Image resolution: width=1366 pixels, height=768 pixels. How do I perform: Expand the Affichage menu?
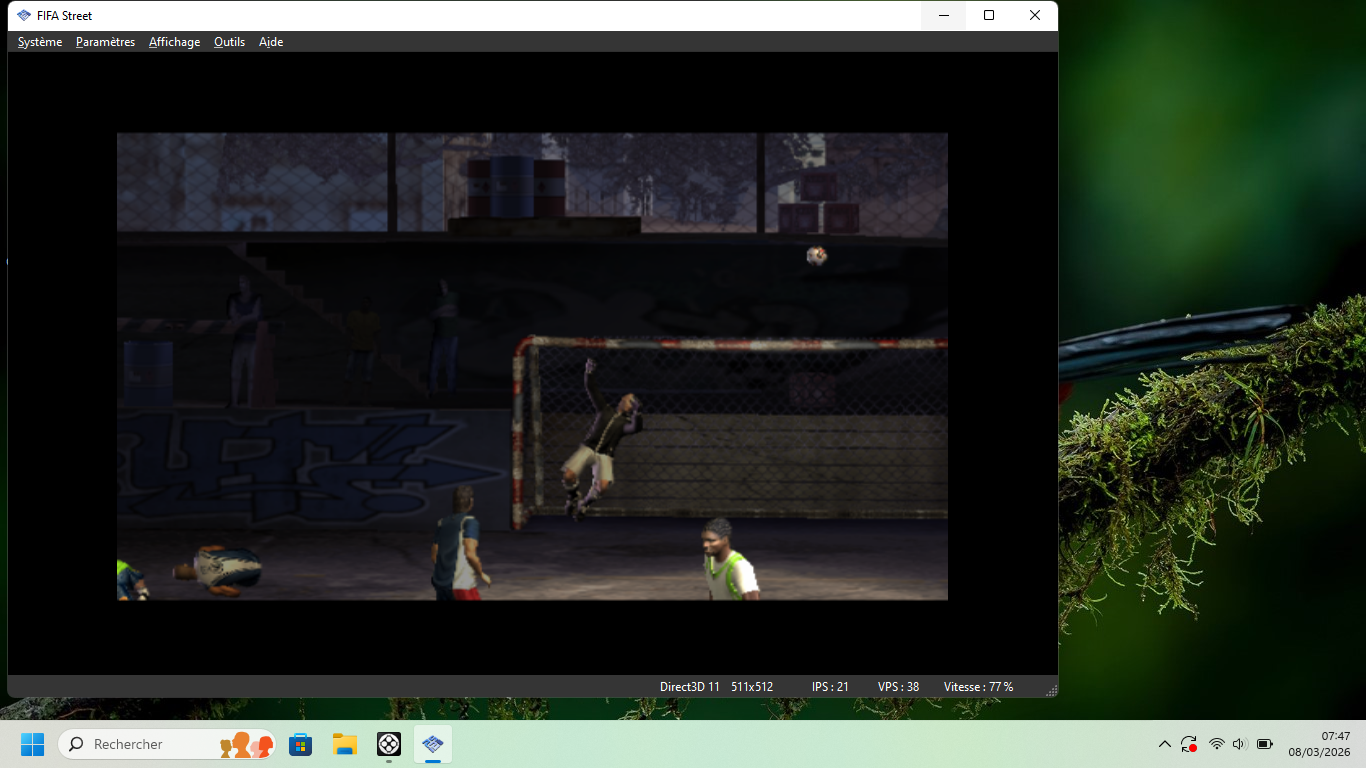[174, 42]
